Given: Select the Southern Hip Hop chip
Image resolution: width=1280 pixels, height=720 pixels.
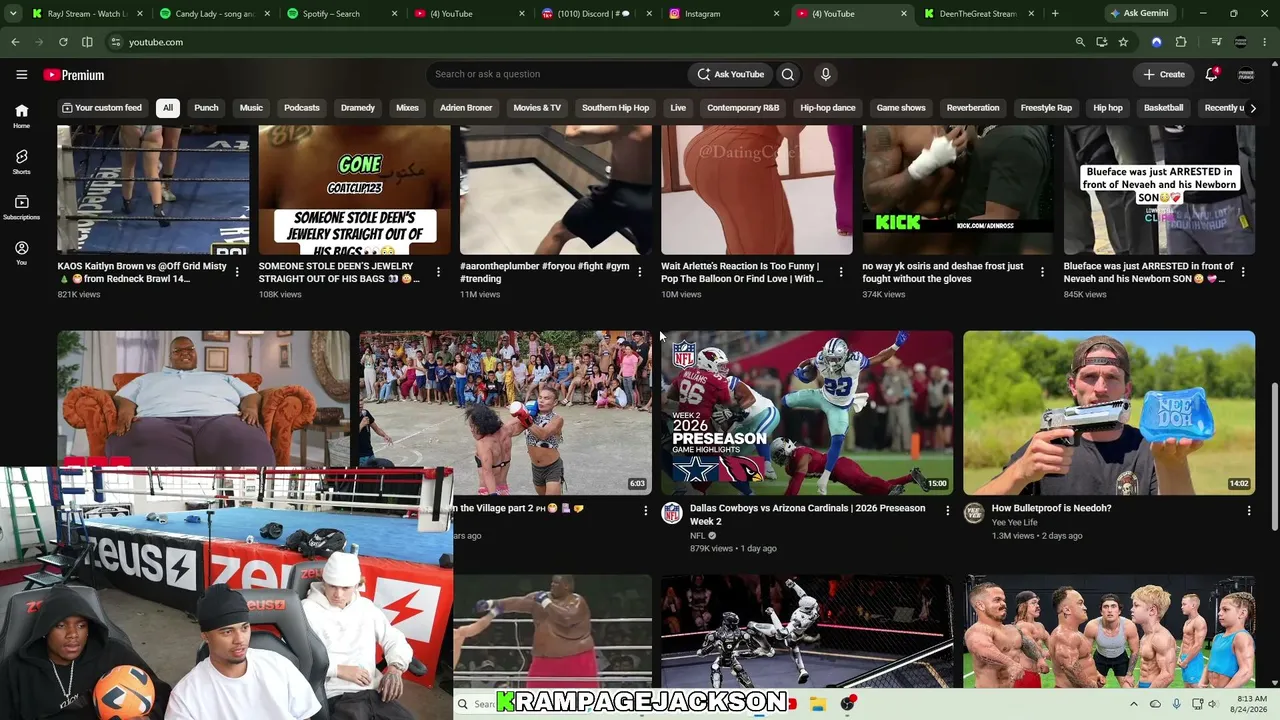Looking at the screenshot, I should pyautogui.click(x=615, y=108).
